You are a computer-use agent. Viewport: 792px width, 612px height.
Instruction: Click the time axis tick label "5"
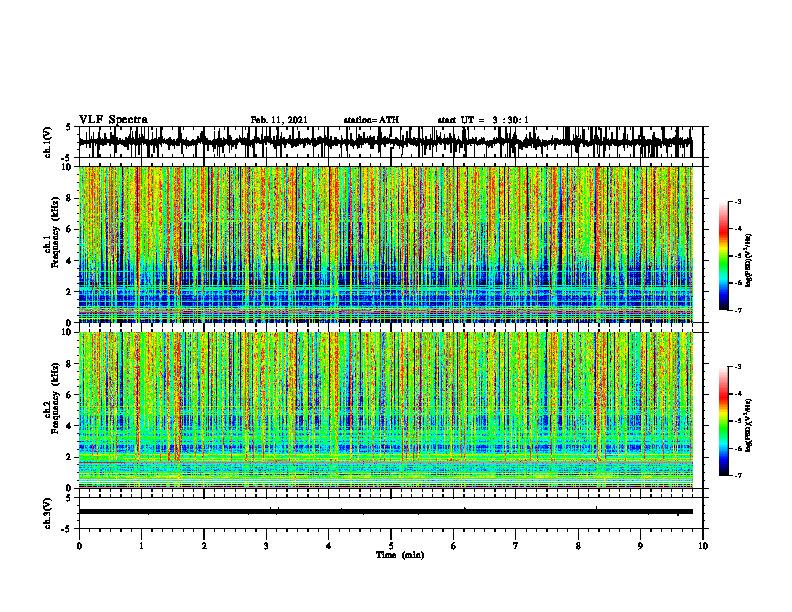point(391,546)
